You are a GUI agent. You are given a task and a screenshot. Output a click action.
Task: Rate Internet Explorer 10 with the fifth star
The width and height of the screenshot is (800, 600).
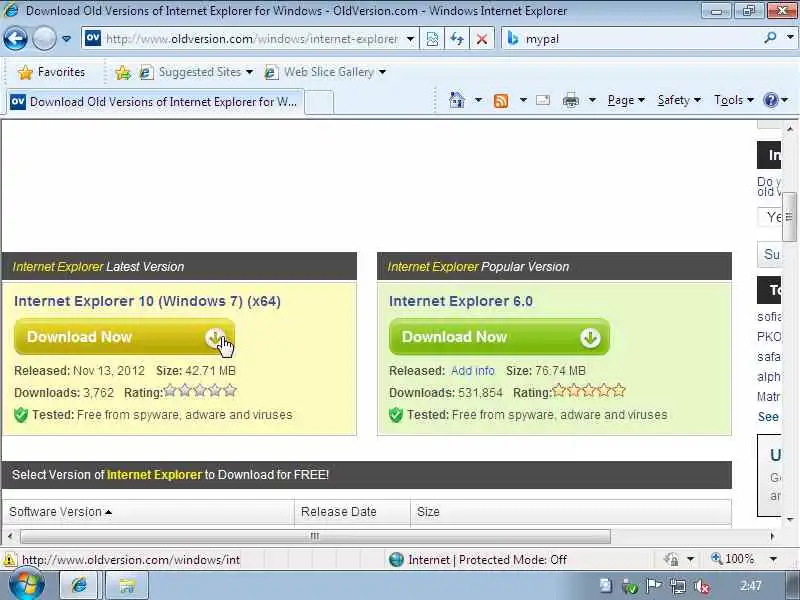[230, 391]
